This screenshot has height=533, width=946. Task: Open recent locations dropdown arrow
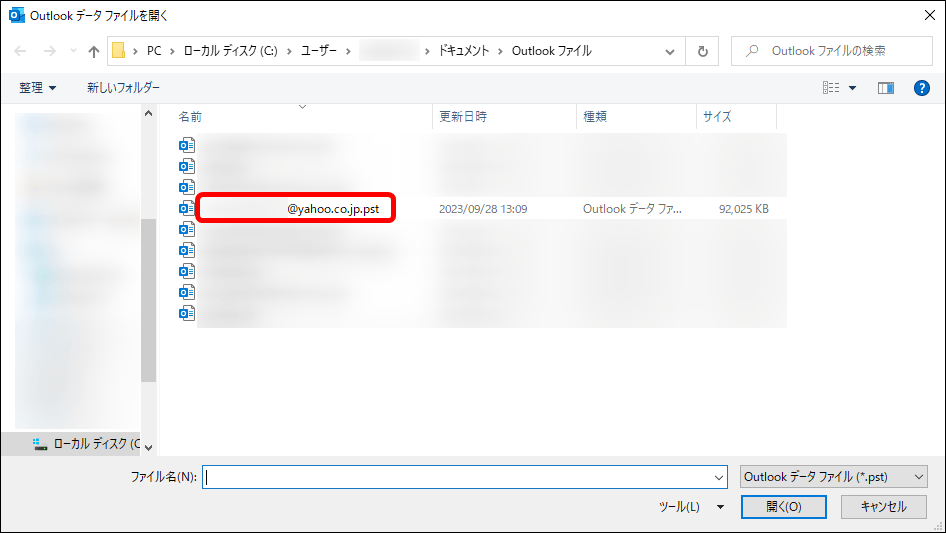[x=73, y=51]
